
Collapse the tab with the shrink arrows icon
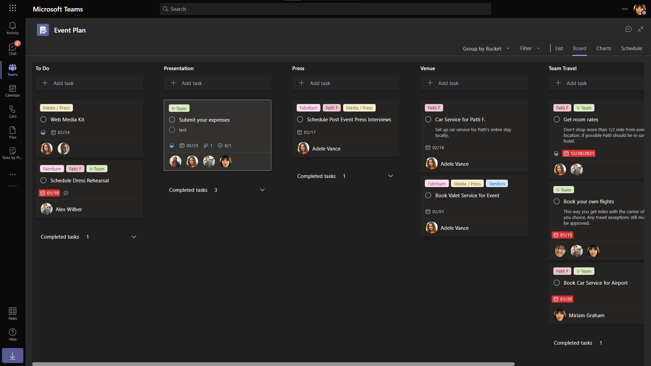coord(641,29)
